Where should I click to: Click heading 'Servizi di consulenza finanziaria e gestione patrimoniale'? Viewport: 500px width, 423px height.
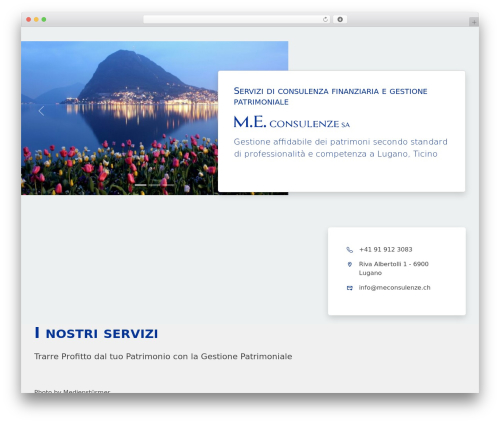[330, 96]
